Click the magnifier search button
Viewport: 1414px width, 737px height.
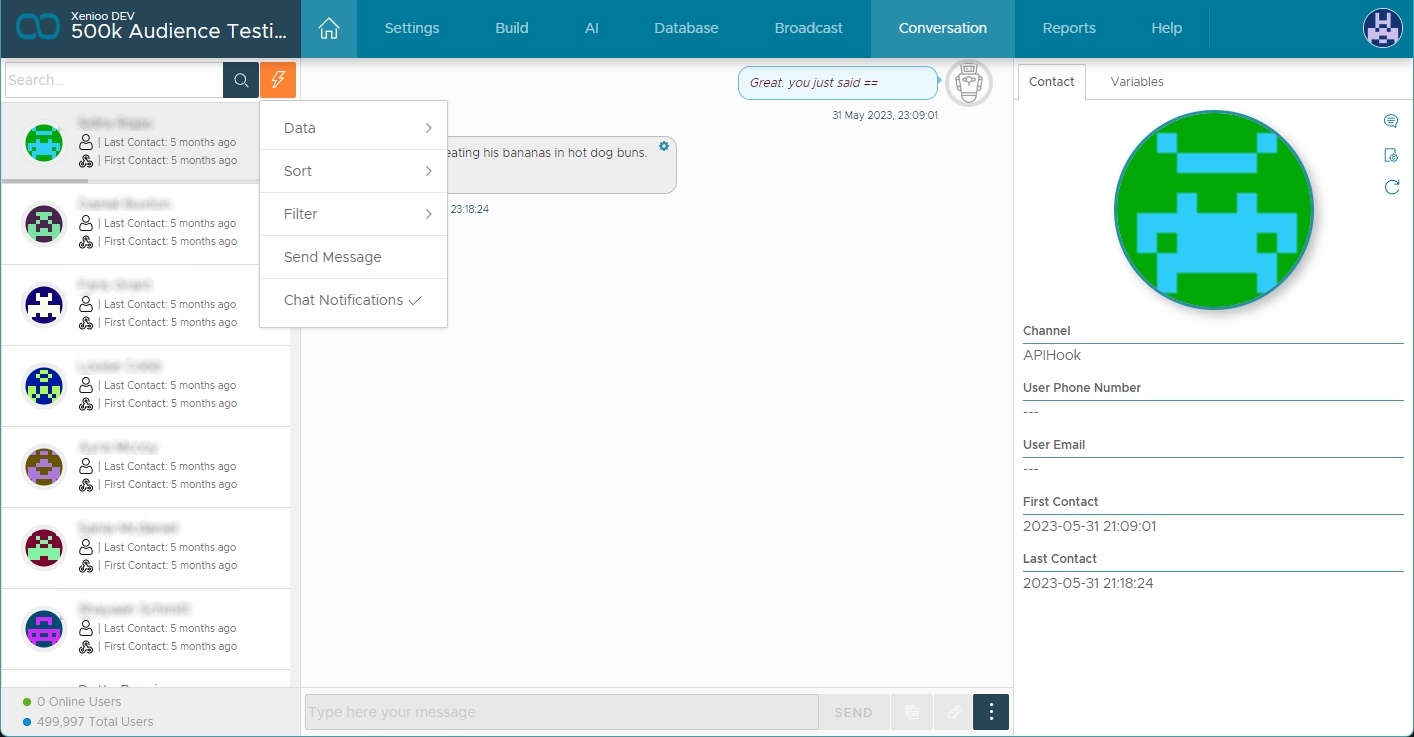point(241,80)
